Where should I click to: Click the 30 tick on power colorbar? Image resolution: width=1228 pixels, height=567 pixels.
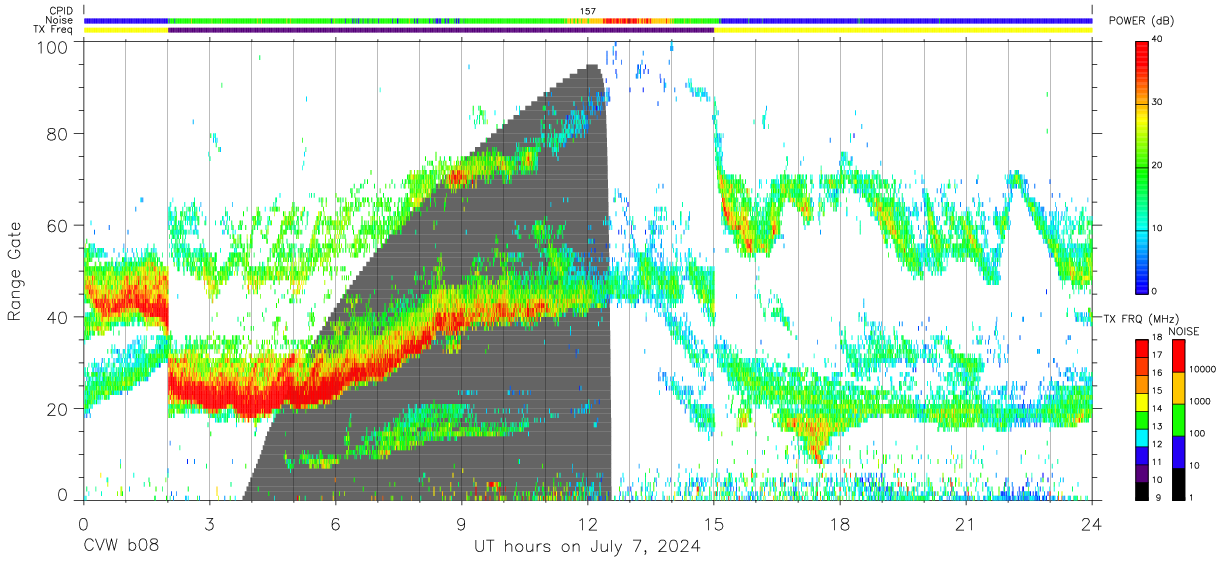tap(1158, 102)
